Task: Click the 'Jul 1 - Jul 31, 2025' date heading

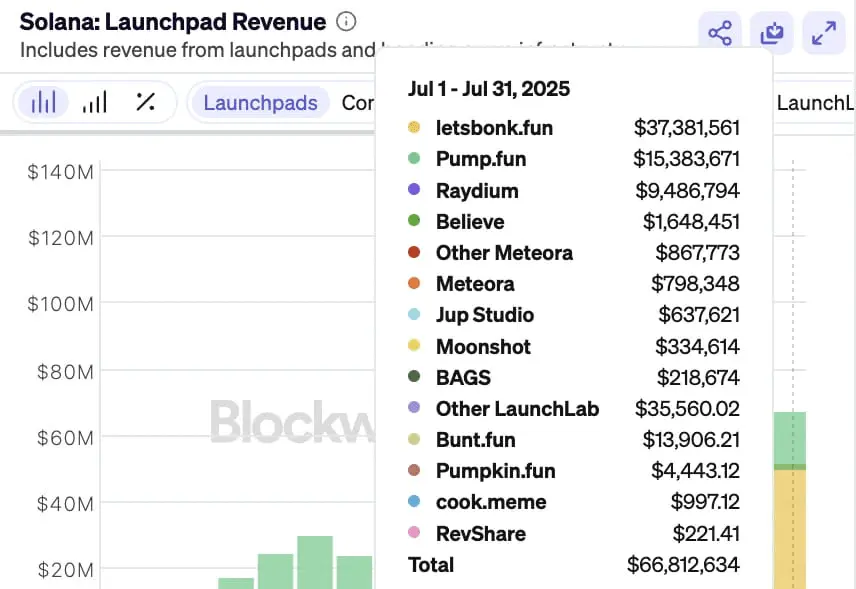Action: click(x=489, y=89)
